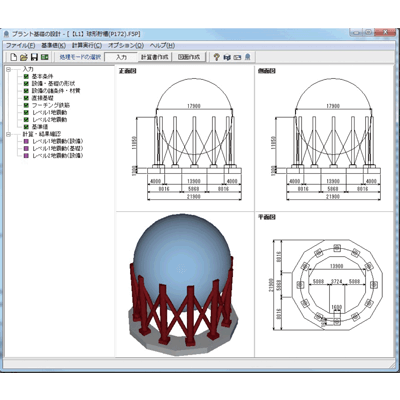Select the 図面作成 mode button
The height and width of the screenshot is (400, 400).
pyautogui.click(x=189, y=57)
